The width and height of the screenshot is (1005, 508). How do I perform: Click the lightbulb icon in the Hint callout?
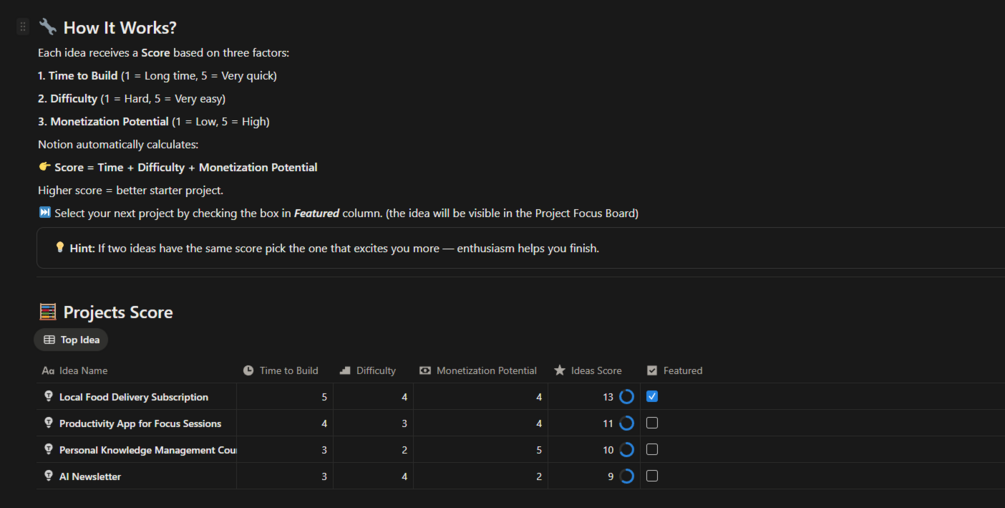(x=60, y=248)
